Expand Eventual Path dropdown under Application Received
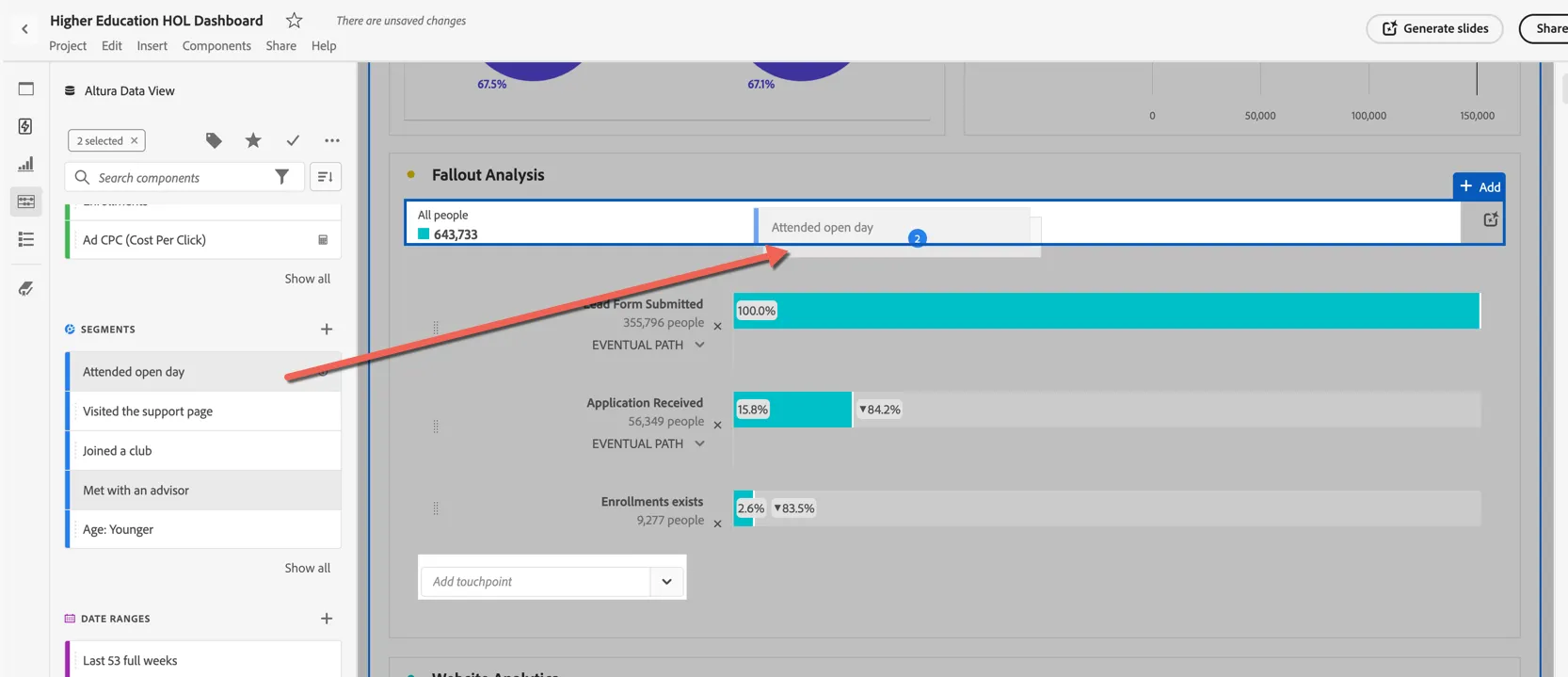The width and height of the screenshot is (1568, 677). tap(648, 443)
